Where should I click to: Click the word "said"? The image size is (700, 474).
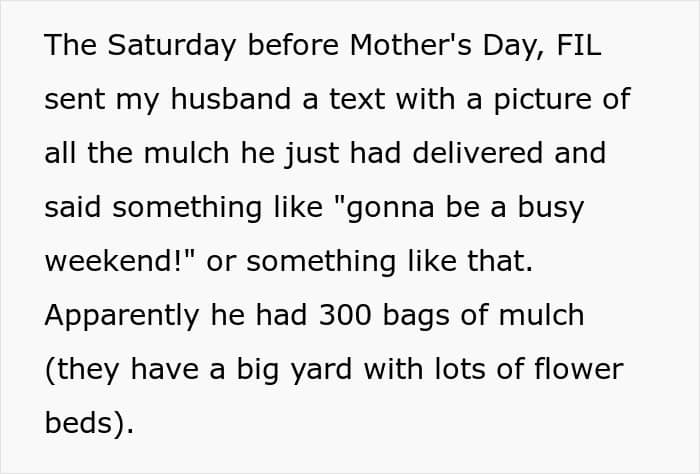[x=73, y=208]
